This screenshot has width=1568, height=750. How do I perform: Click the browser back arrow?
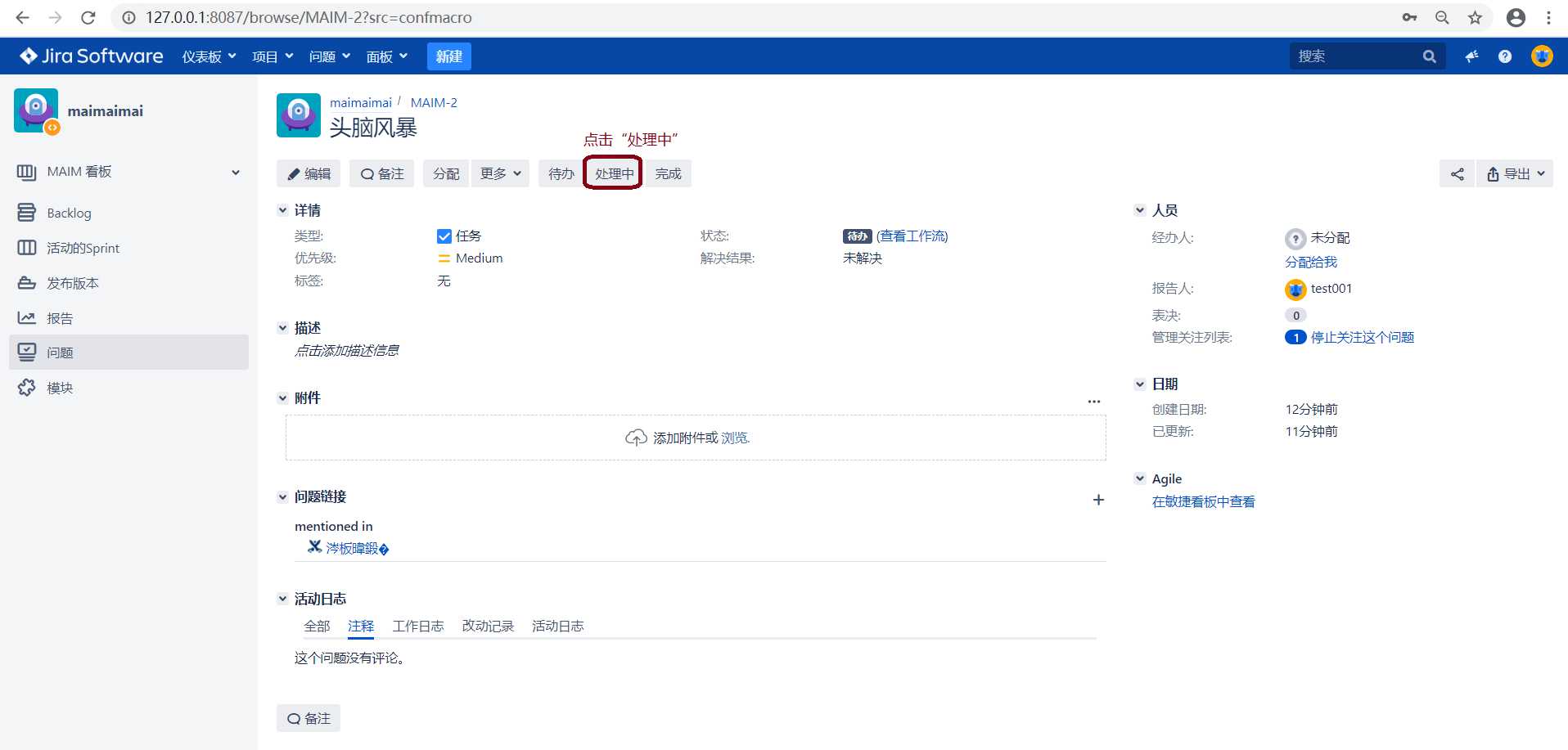[22, 17]
